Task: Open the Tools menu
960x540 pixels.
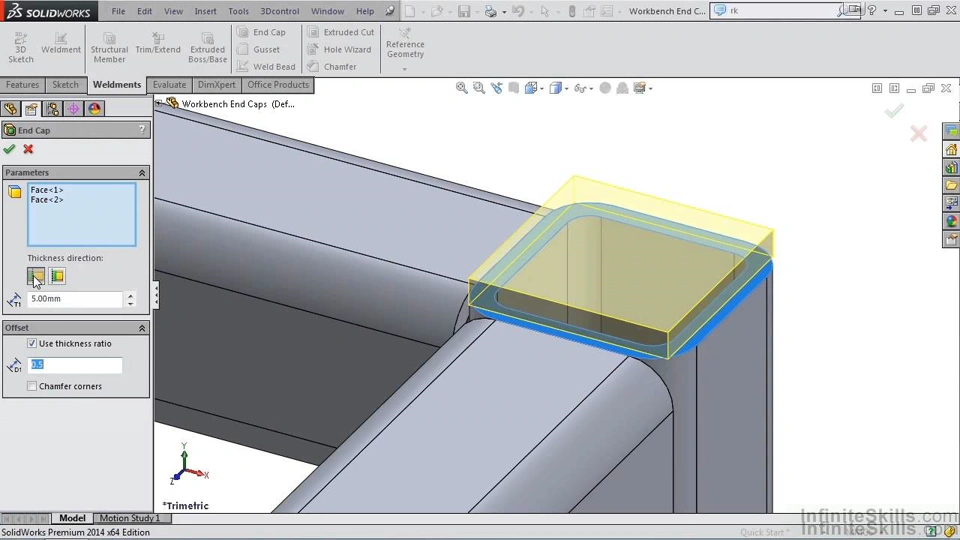Action: tap(238, 11)
